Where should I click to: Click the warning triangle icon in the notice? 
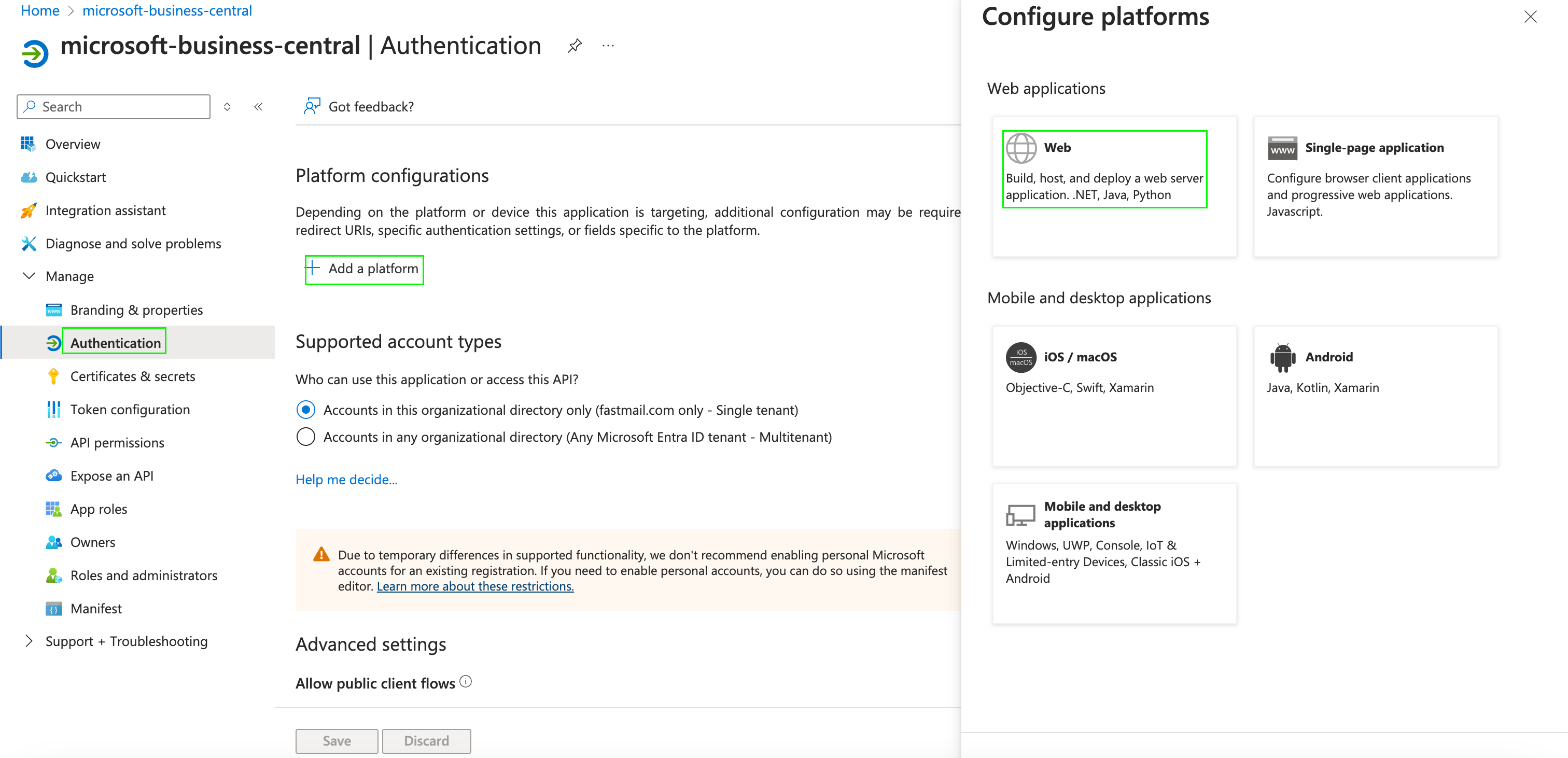(x=321, y=555)
